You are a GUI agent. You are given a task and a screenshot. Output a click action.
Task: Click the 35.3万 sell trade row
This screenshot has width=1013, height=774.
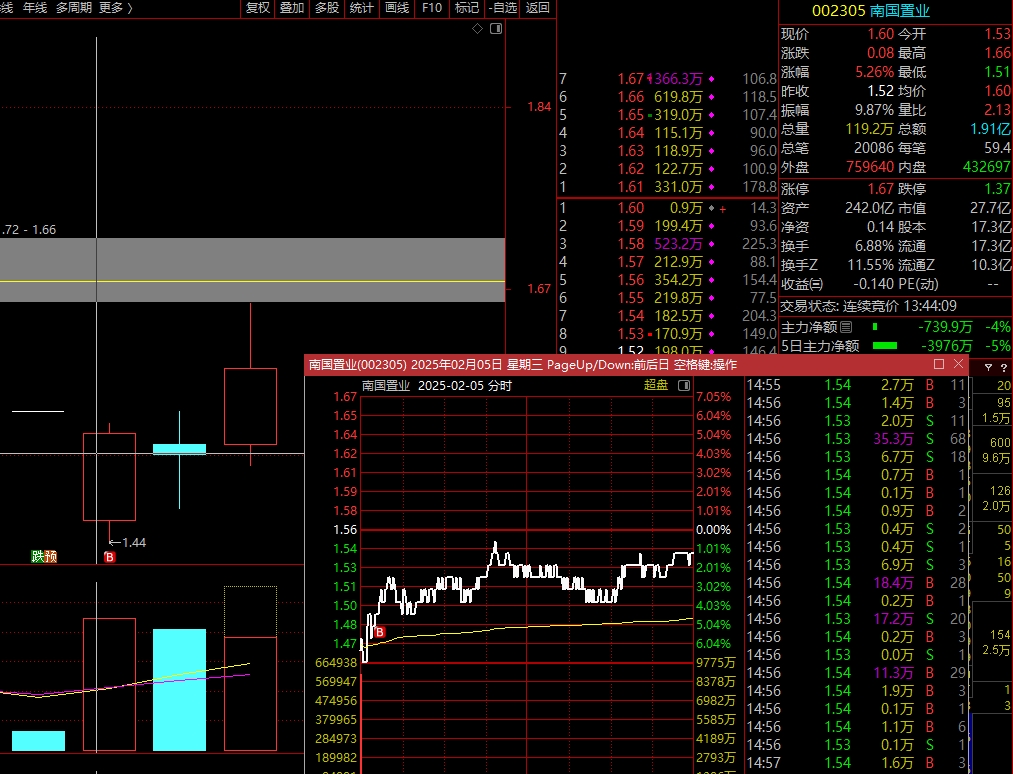pyautogui.click(x=856, y=439)
